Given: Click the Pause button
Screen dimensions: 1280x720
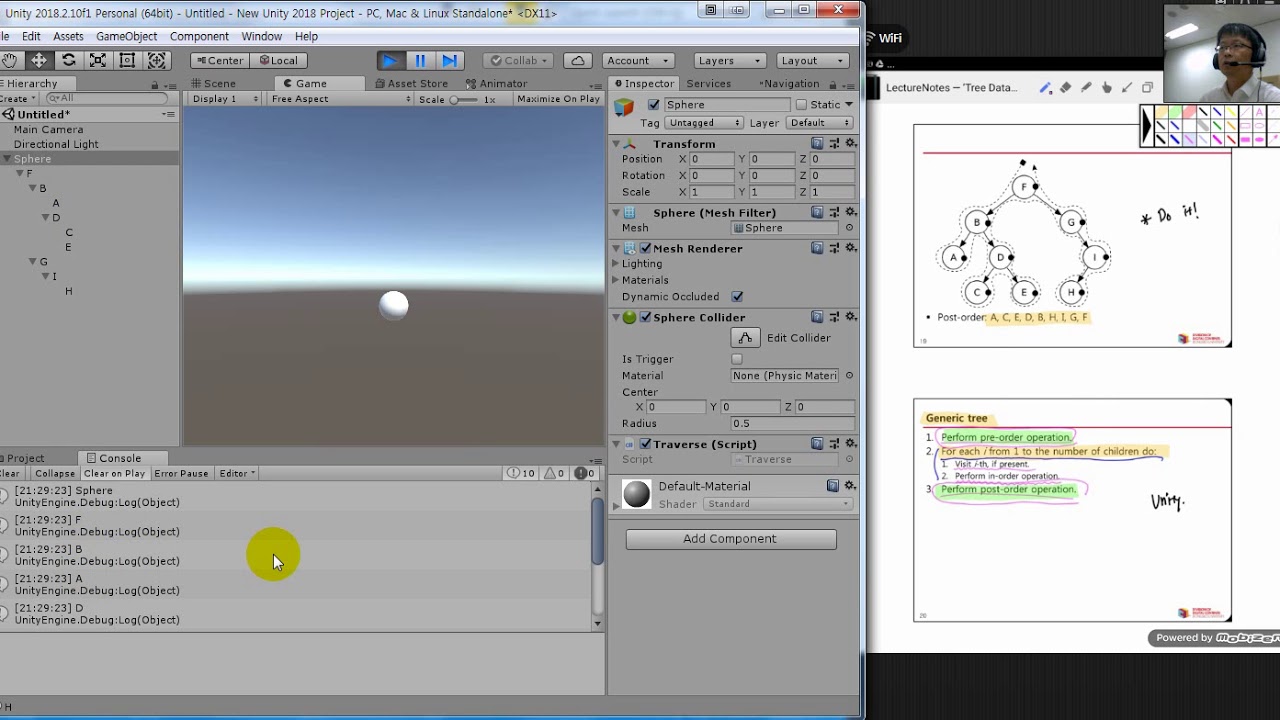Looking at the screenshot, I should click(x=420, y=60).
